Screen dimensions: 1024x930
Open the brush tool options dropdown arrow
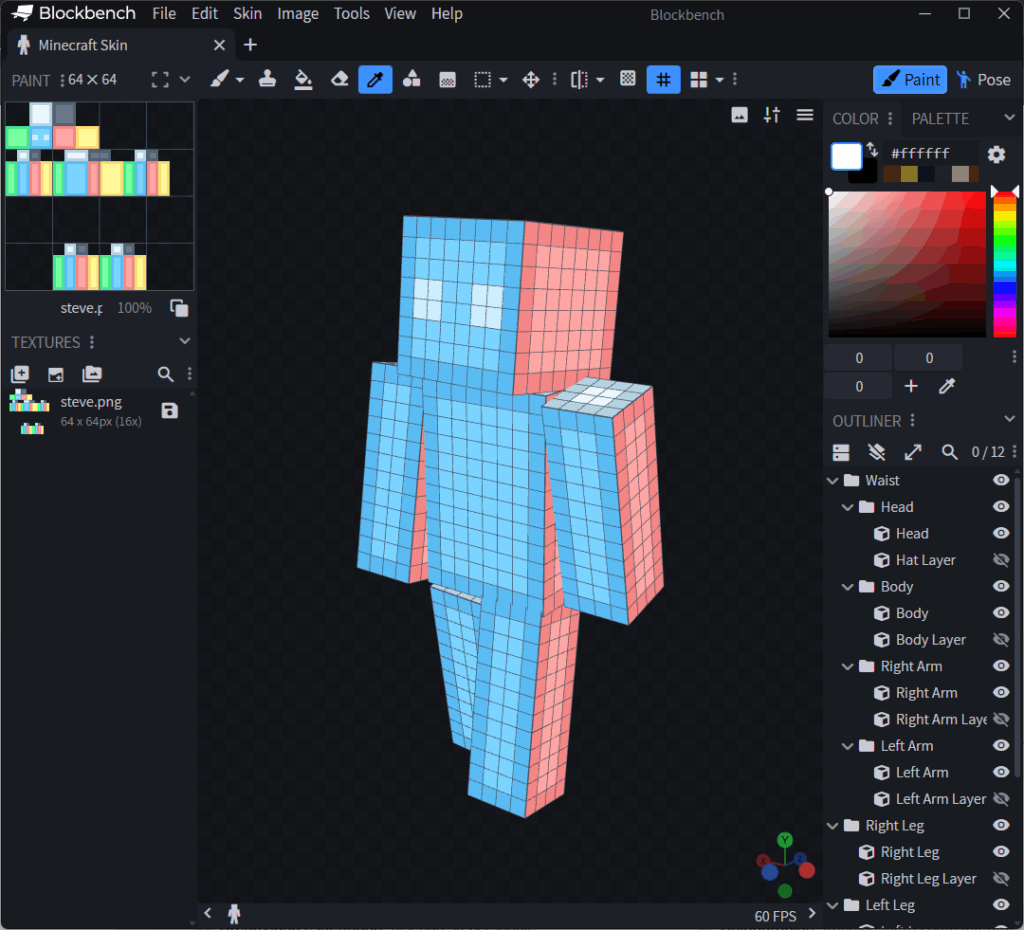(240, 80)
